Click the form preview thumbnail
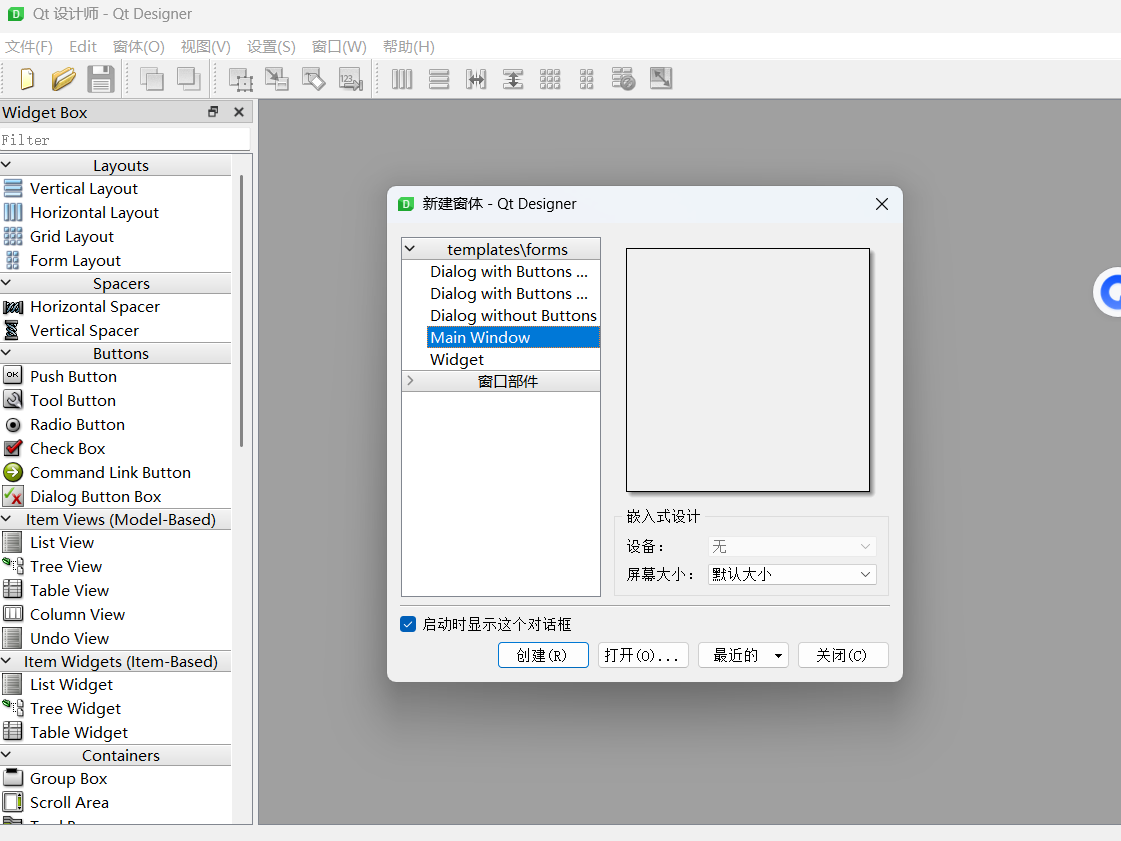 [748, 370]
